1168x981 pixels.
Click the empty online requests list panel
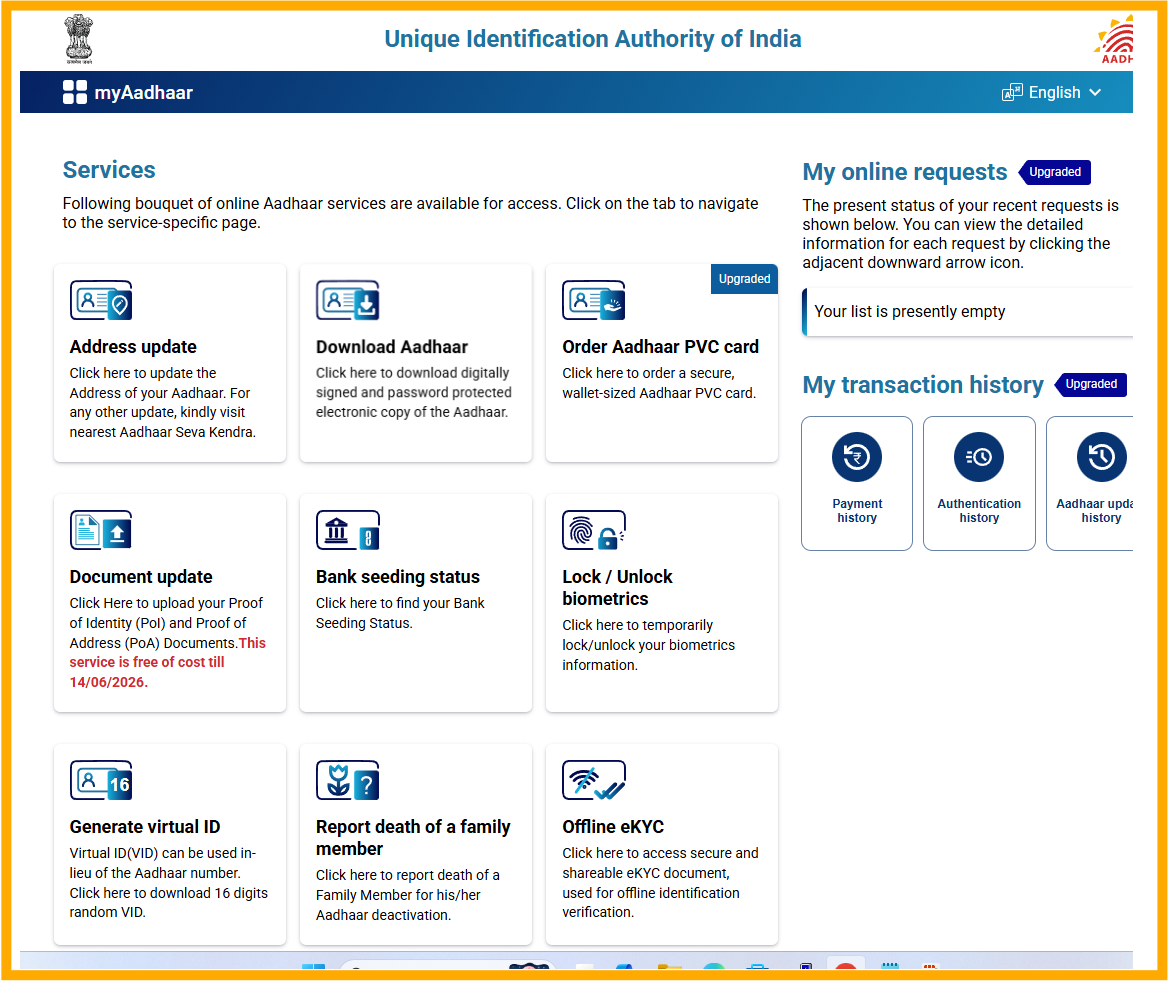967,312
